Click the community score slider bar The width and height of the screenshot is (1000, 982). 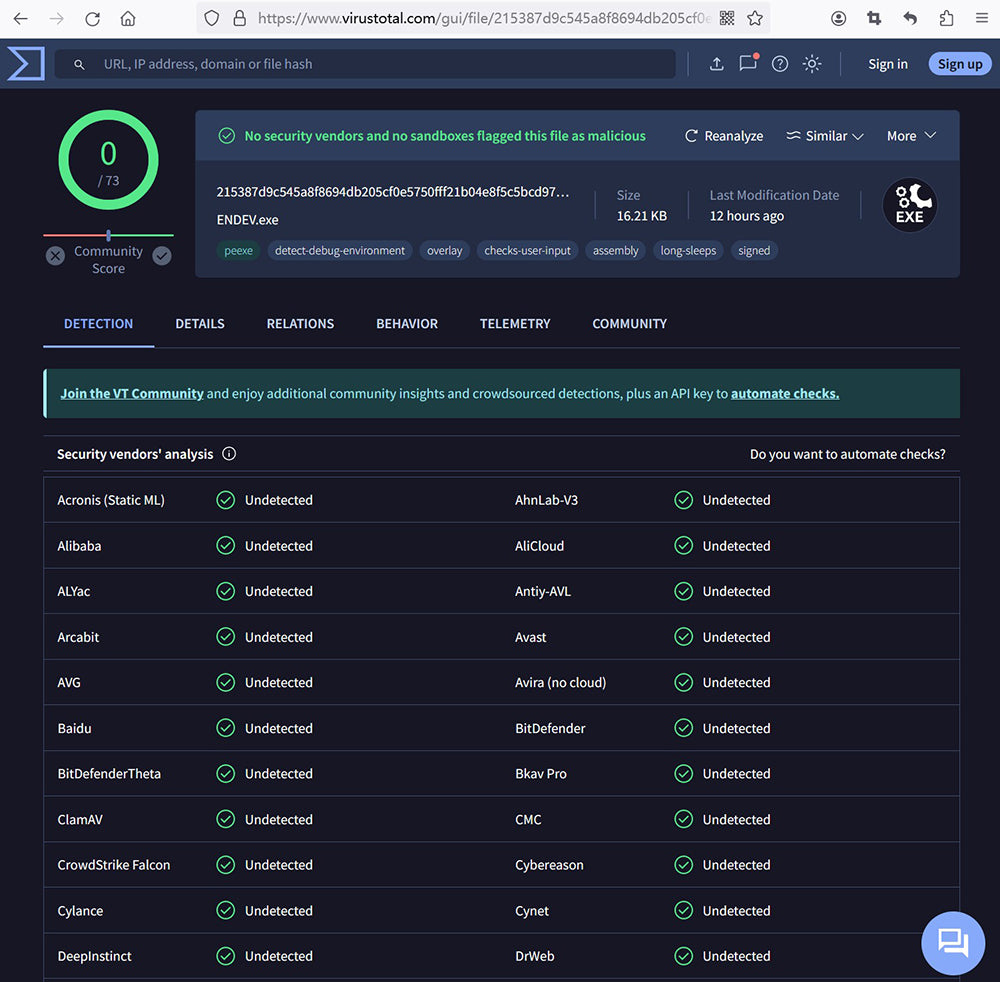pyautogui.click(x=108, y=235)
